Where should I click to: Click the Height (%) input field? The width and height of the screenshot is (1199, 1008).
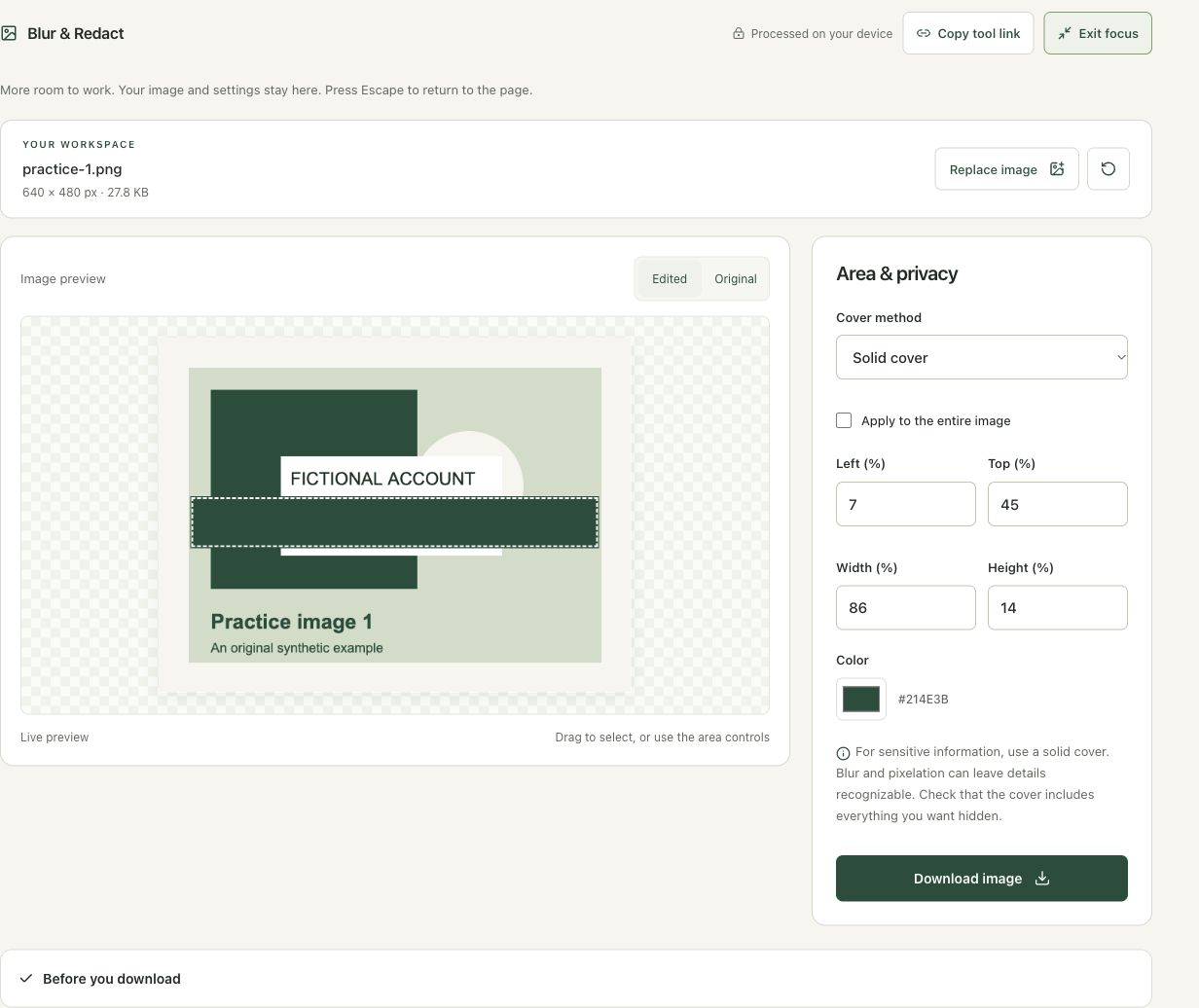(1058, 607)
